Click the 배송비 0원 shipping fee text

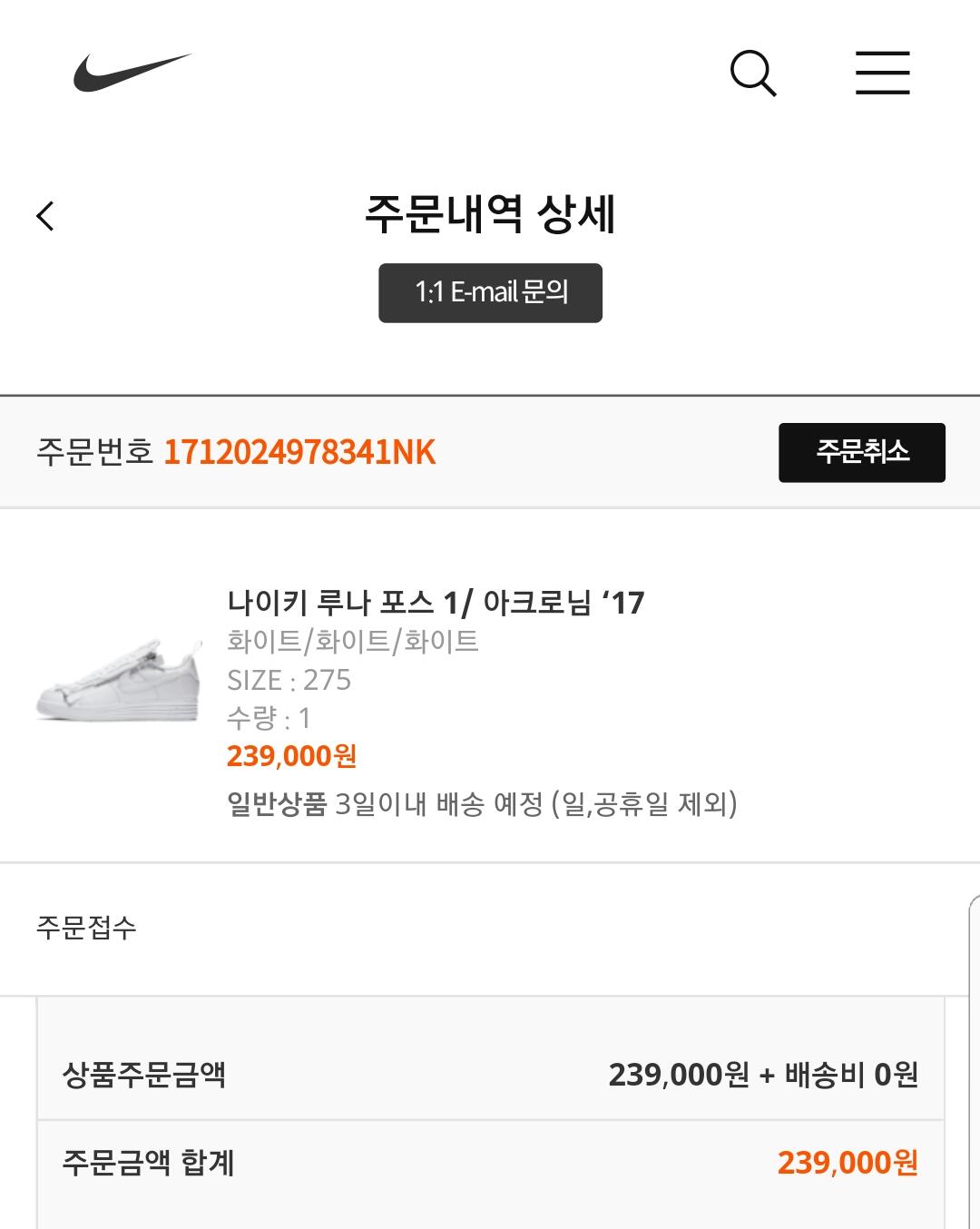851,1076
